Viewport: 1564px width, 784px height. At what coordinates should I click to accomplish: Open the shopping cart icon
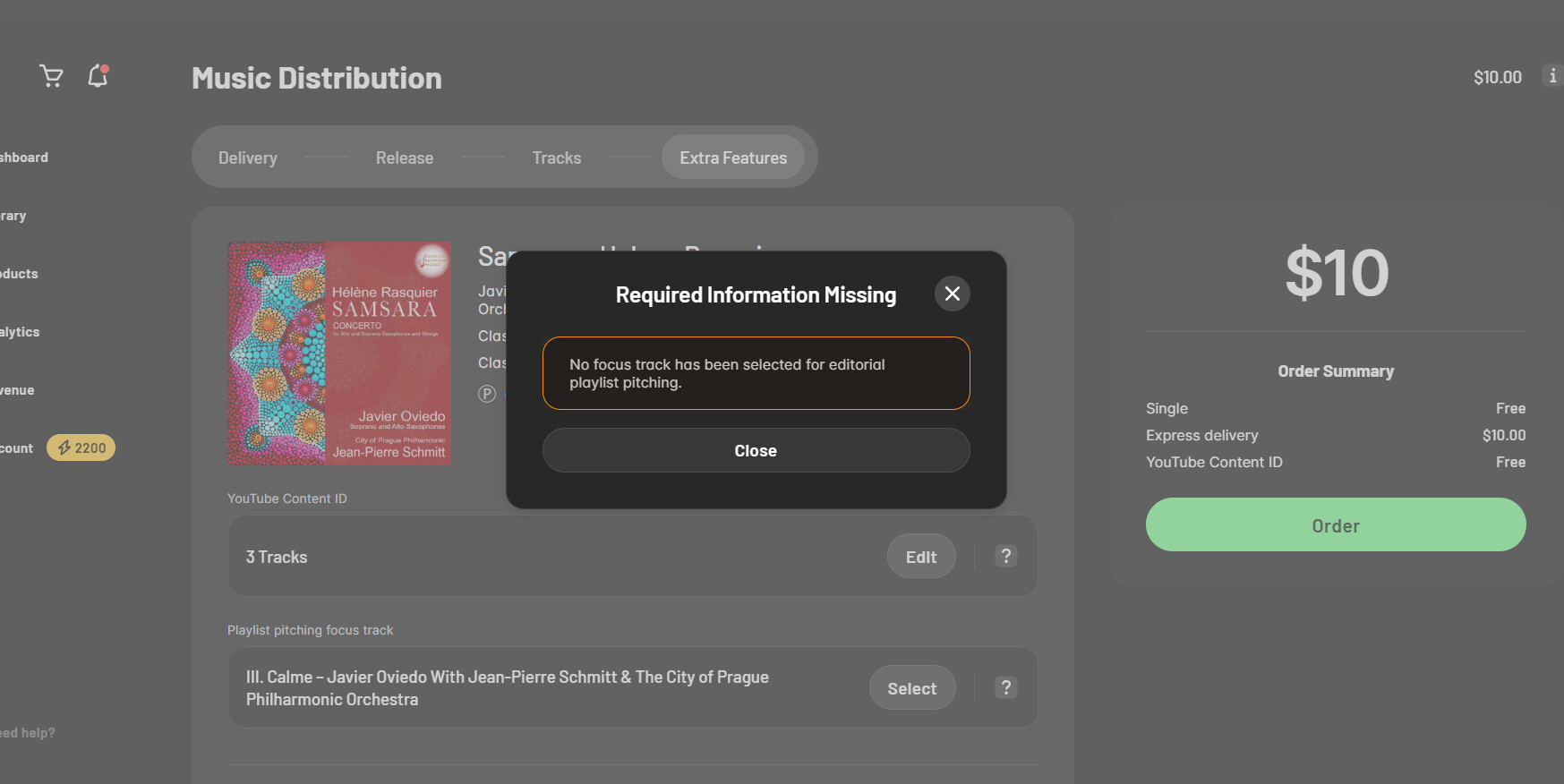[51, 77]
